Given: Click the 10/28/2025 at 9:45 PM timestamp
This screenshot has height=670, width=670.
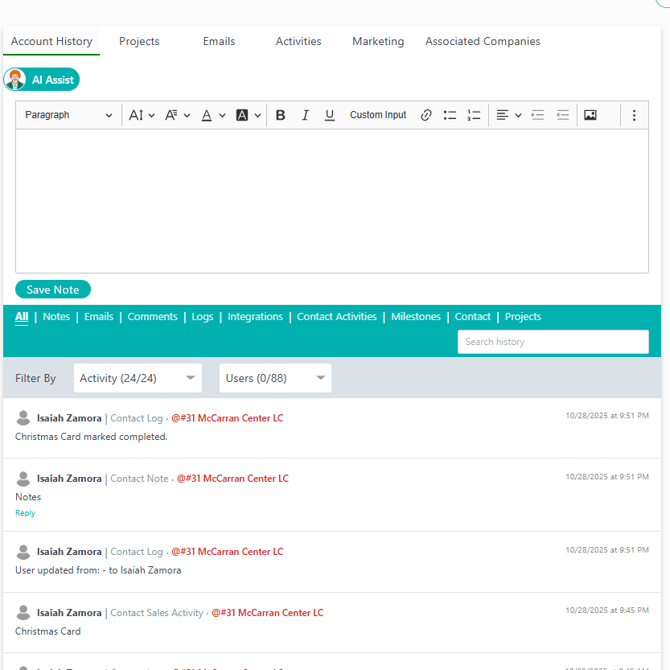Looking at the screenshot, I should coord(607,611).
